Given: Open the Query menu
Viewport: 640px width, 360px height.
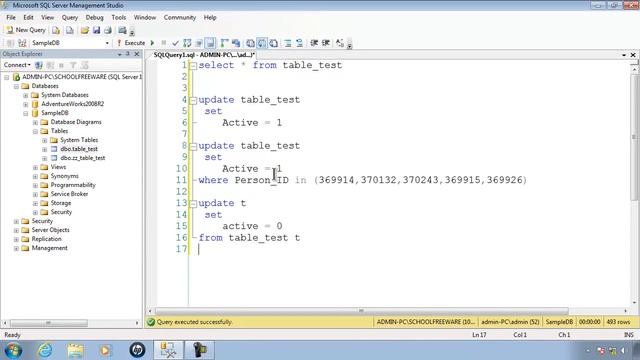Looking at the screenshot, I should (x=70, y=18).
